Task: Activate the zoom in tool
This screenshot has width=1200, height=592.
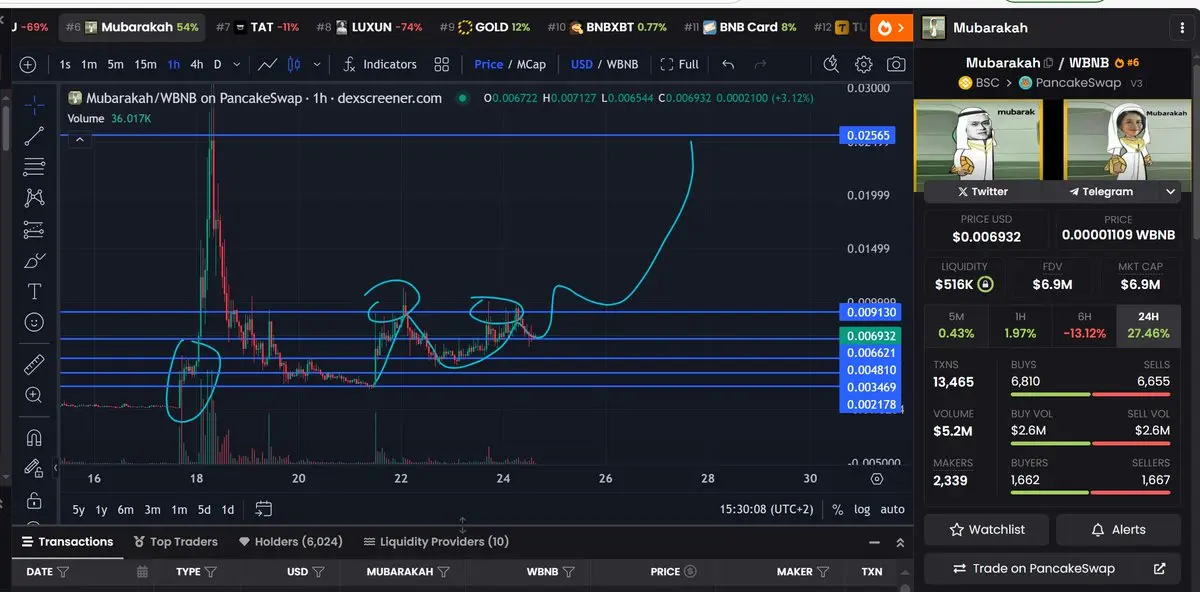Action: pyautogui.click(x=34, y=395)
